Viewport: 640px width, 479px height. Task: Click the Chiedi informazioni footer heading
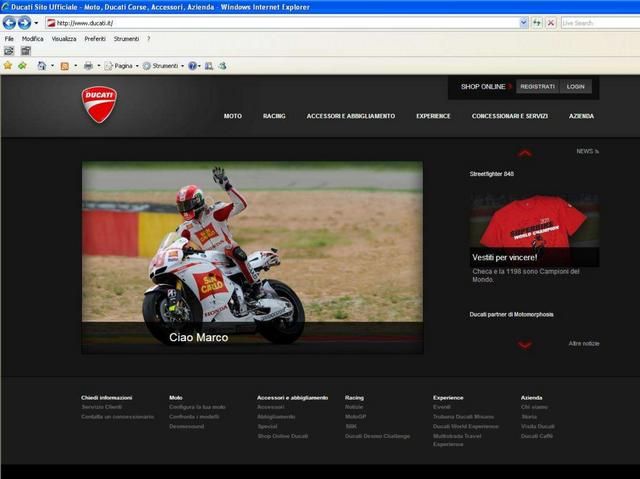click(107, 397)
